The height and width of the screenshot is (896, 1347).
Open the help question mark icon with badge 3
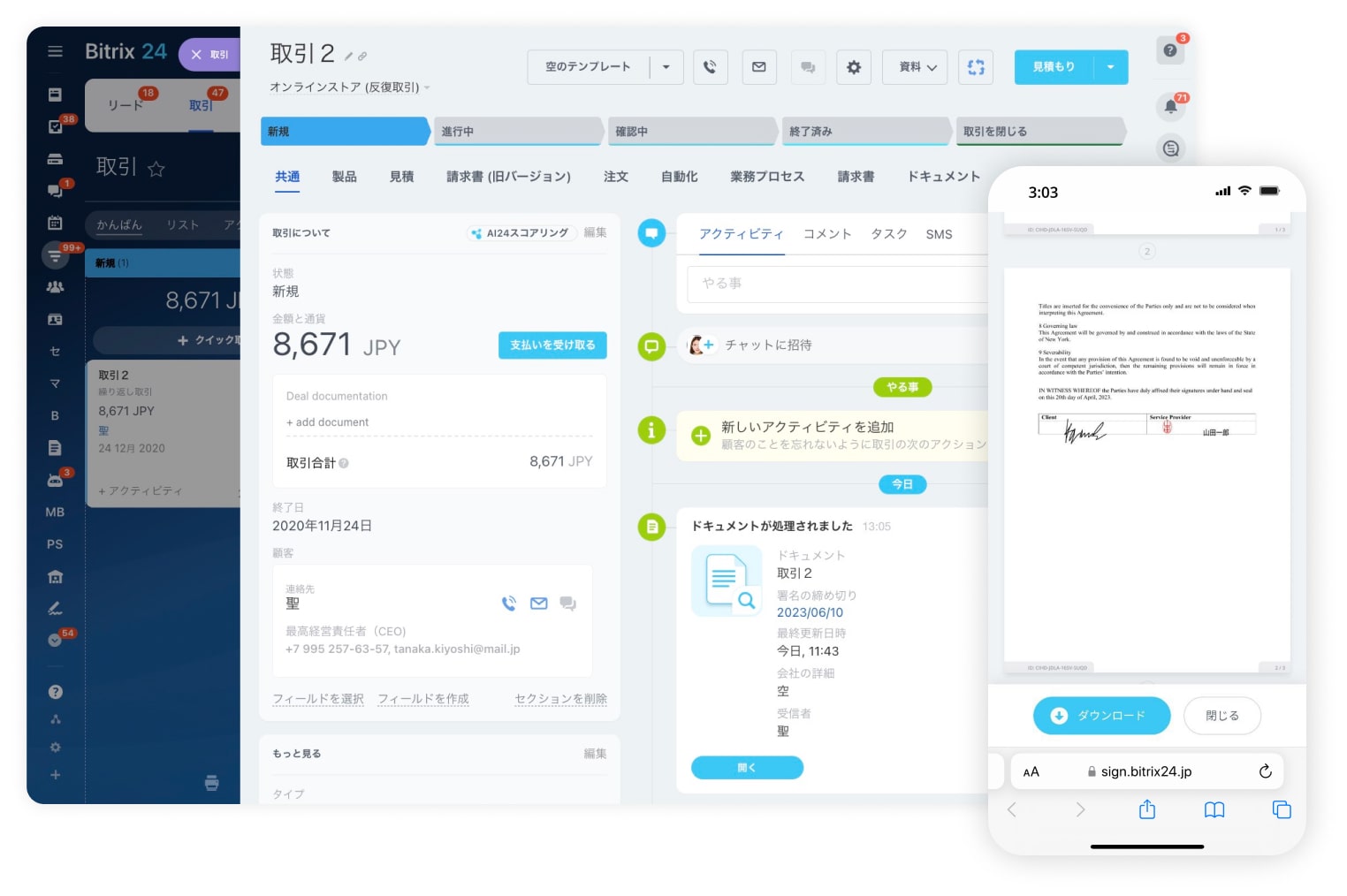click(x=1170, y=50)
